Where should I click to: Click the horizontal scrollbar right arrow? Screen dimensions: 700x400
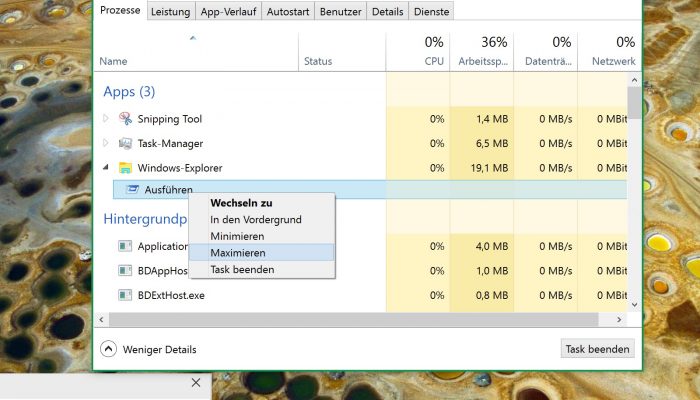pyautogui.click(x=619, y=319)
